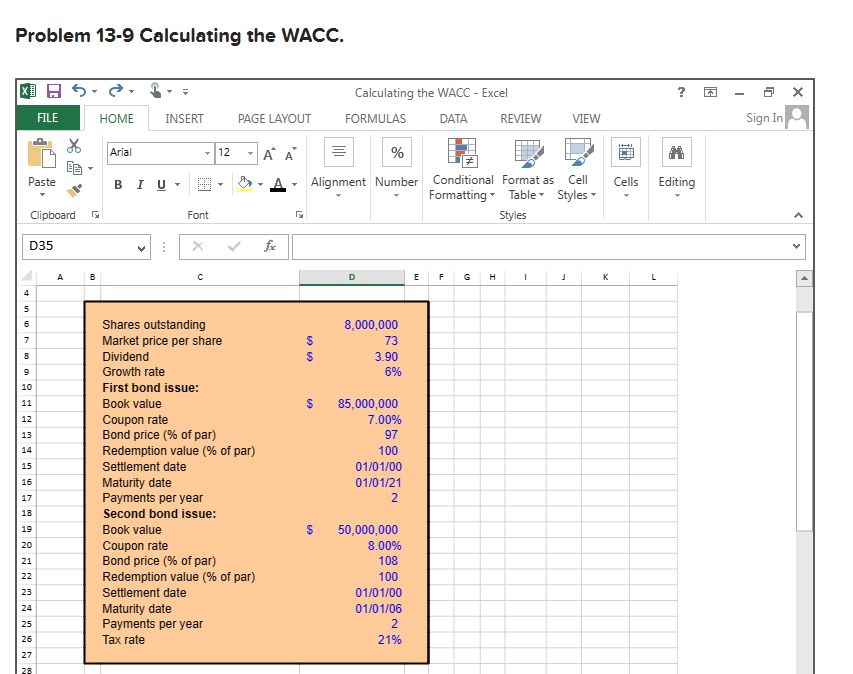Screen dimensions: 853x674
Task: Apply Format as Table
Action: [x=527, y=170]
